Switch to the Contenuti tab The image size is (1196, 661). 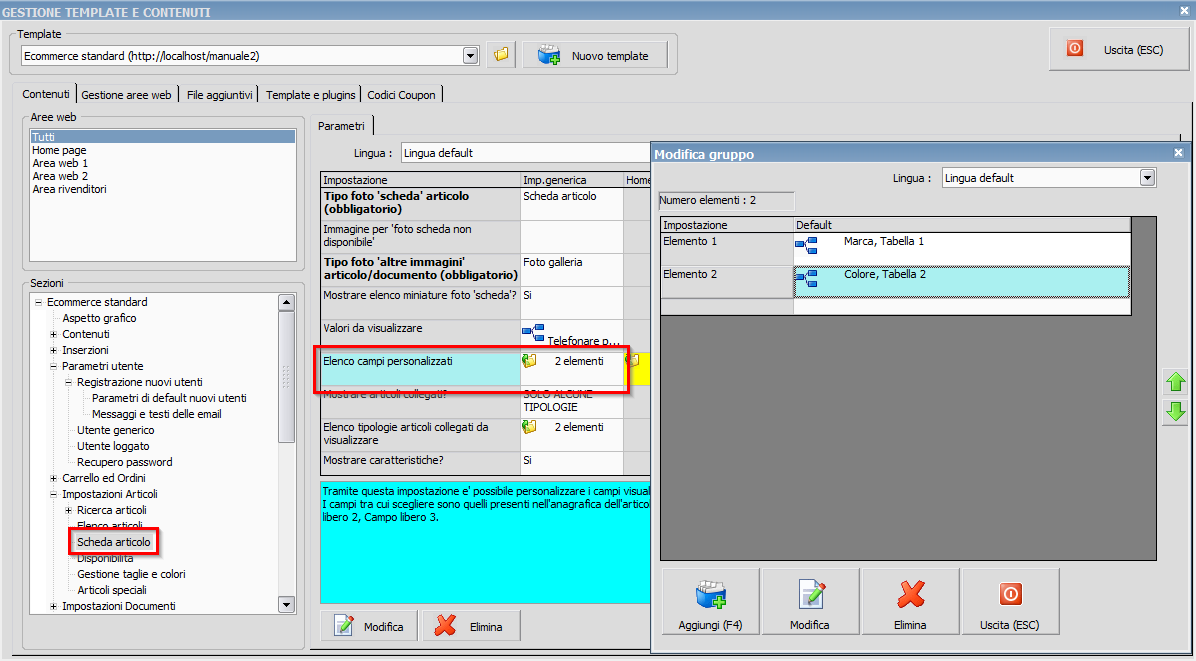point(45,95)
